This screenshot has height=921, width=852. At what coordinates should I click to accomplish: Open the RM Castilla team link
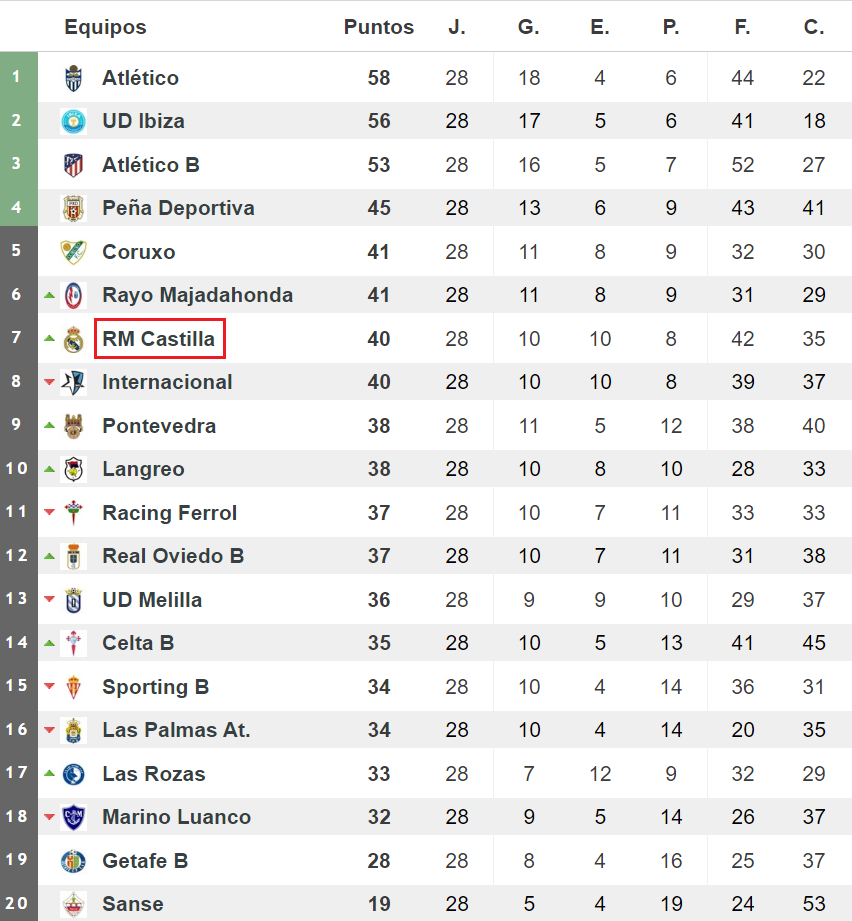point(159,339)
